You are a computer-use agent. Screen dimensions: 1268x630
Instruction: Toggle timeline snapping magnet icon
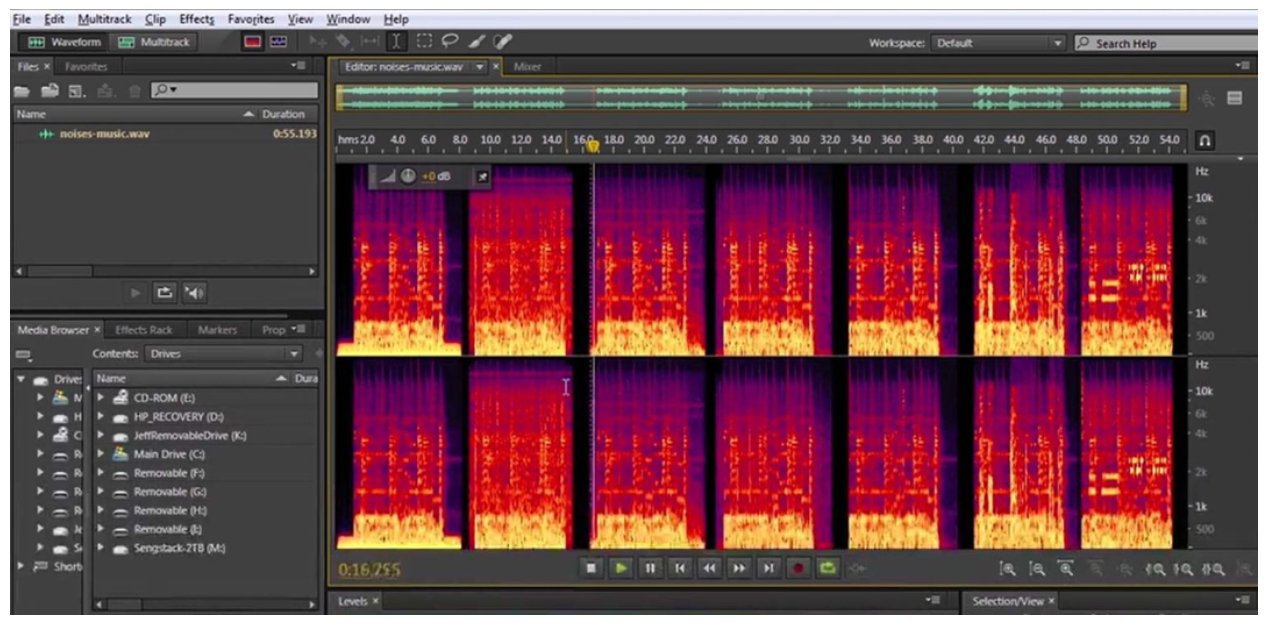click(x=1204, y=142)
